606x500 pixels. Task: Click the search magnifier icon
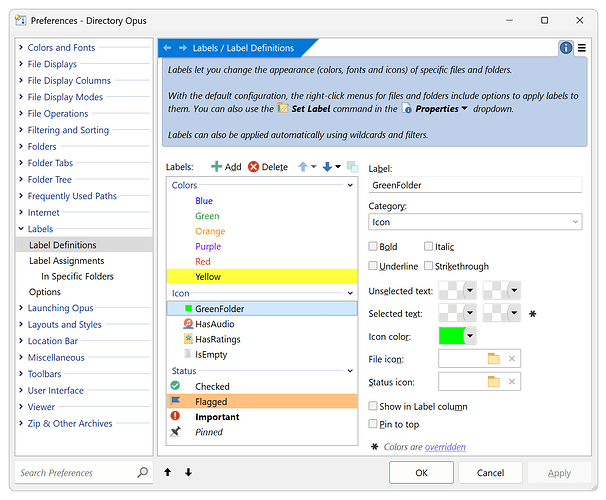(x=143, y=472)
